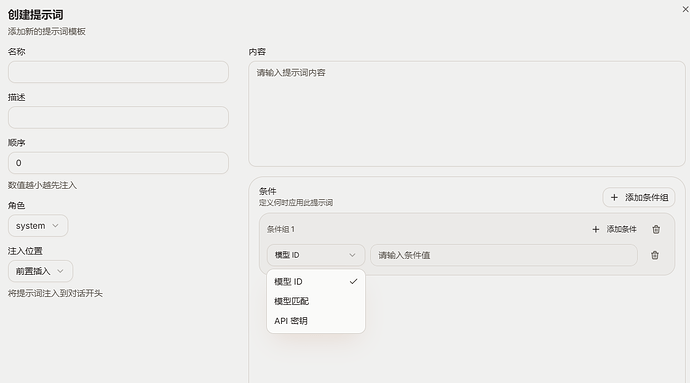This screenshot has width=690, height=383.
Task: Click the 定义何时应用此提示词 description
Action: point(296,203)
